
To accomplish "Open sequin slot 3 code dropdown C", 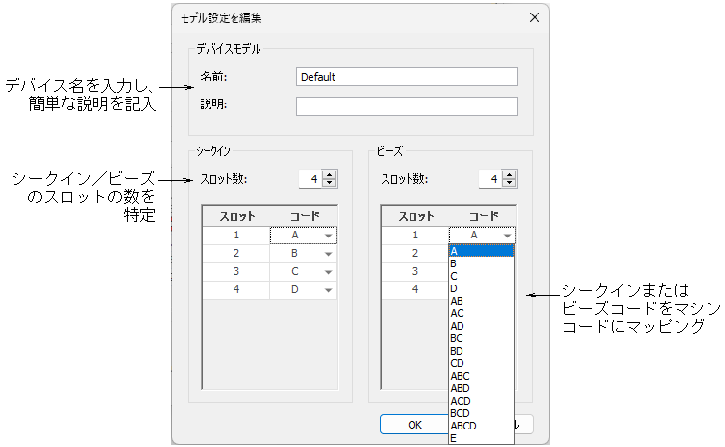I will 328,272.
